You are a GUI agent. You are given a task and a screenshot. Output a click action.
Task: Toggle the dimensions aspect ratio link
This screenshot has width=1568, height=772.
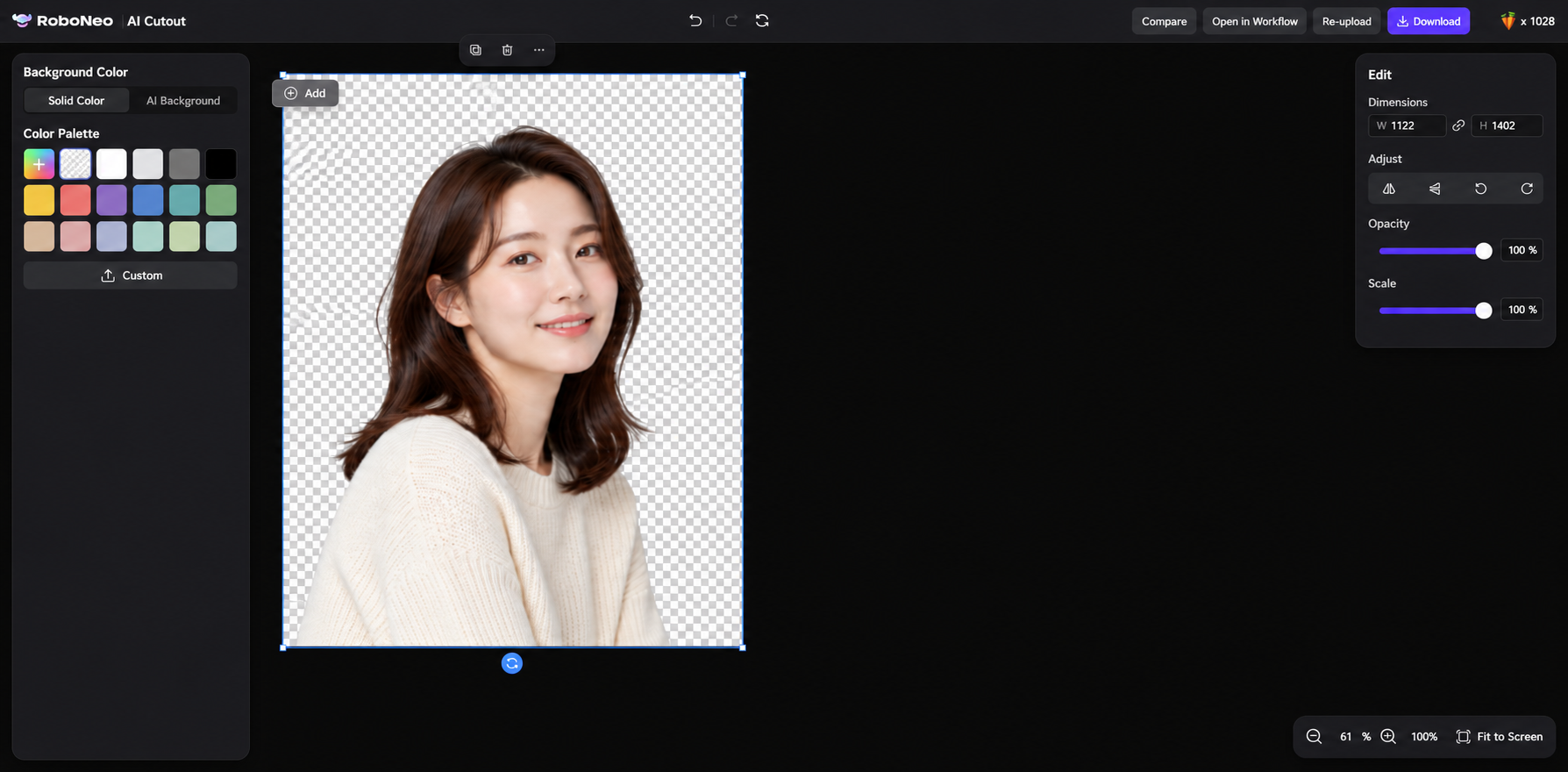pos(1458,125)
